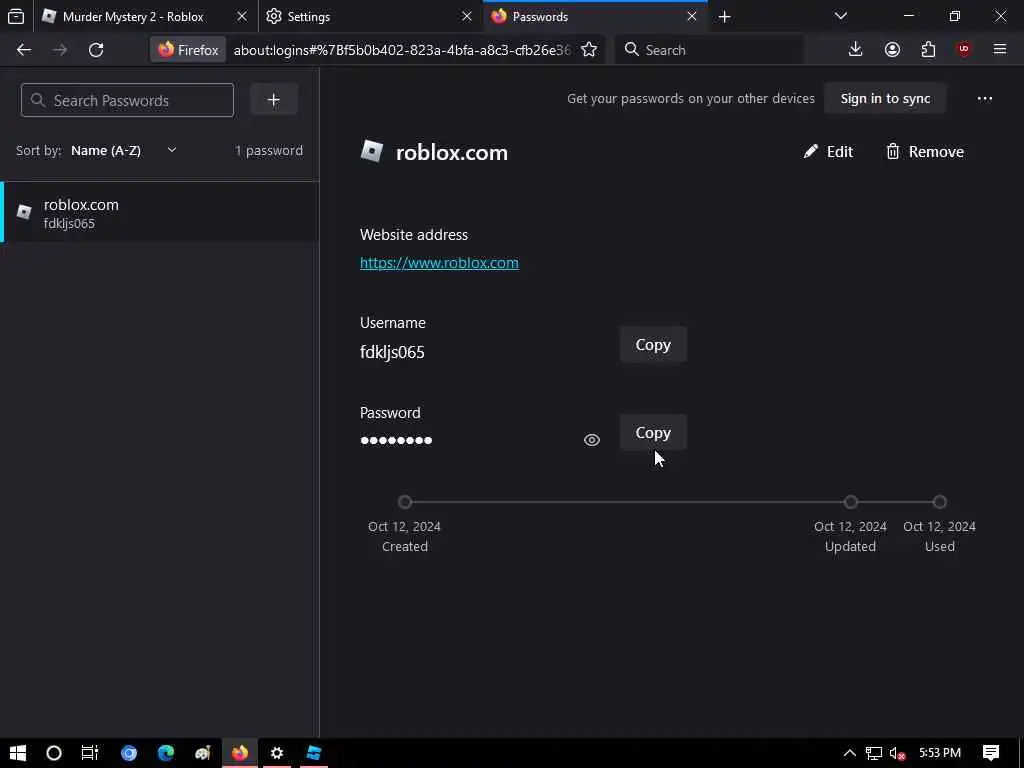Open the network icon in system tray

click(873, 753)
